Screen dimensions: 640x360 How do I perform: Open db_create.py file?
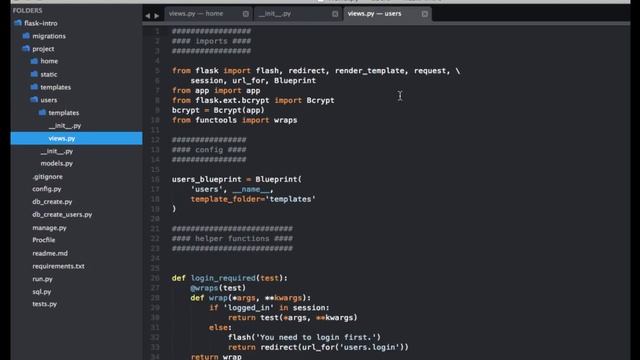pos(52,202)
